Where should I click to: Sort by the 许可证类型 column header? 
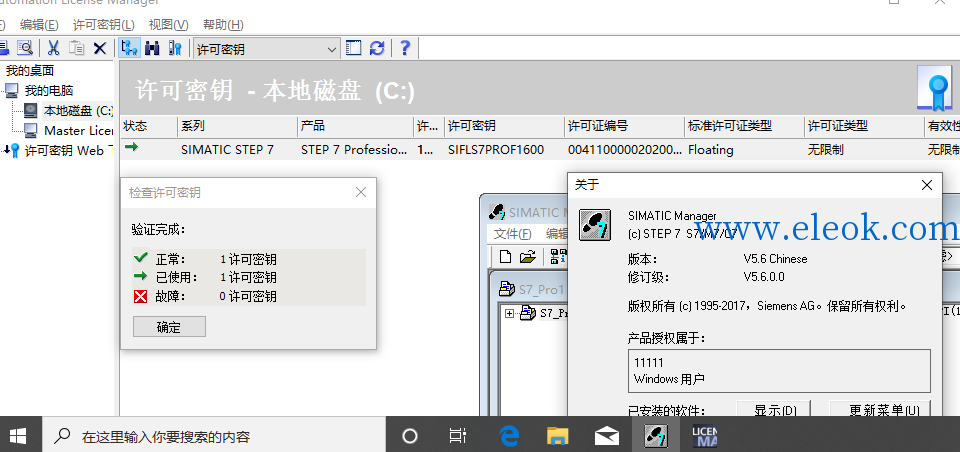pyautogui.click(x=864, y=126)
